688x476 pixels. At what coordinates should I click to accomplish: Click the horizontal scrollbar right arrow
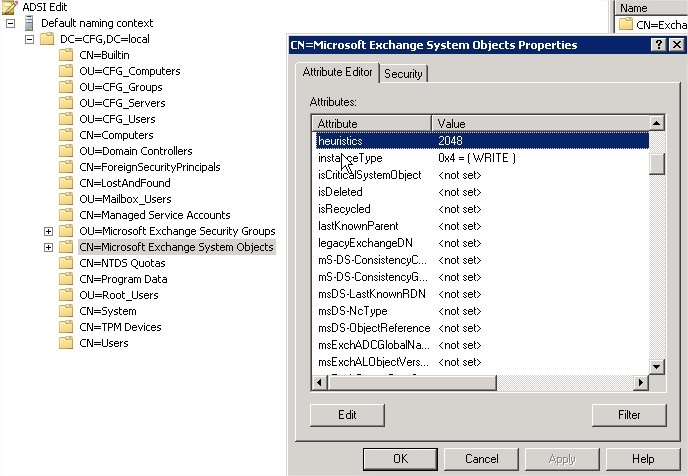pos(641,383)
